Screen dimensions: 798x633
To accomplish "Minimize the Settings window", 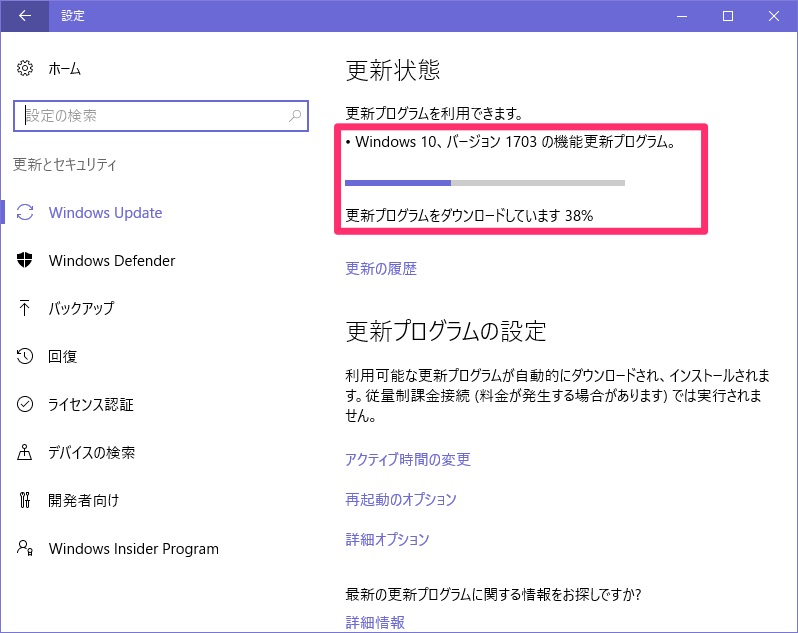I will point(682,16).
